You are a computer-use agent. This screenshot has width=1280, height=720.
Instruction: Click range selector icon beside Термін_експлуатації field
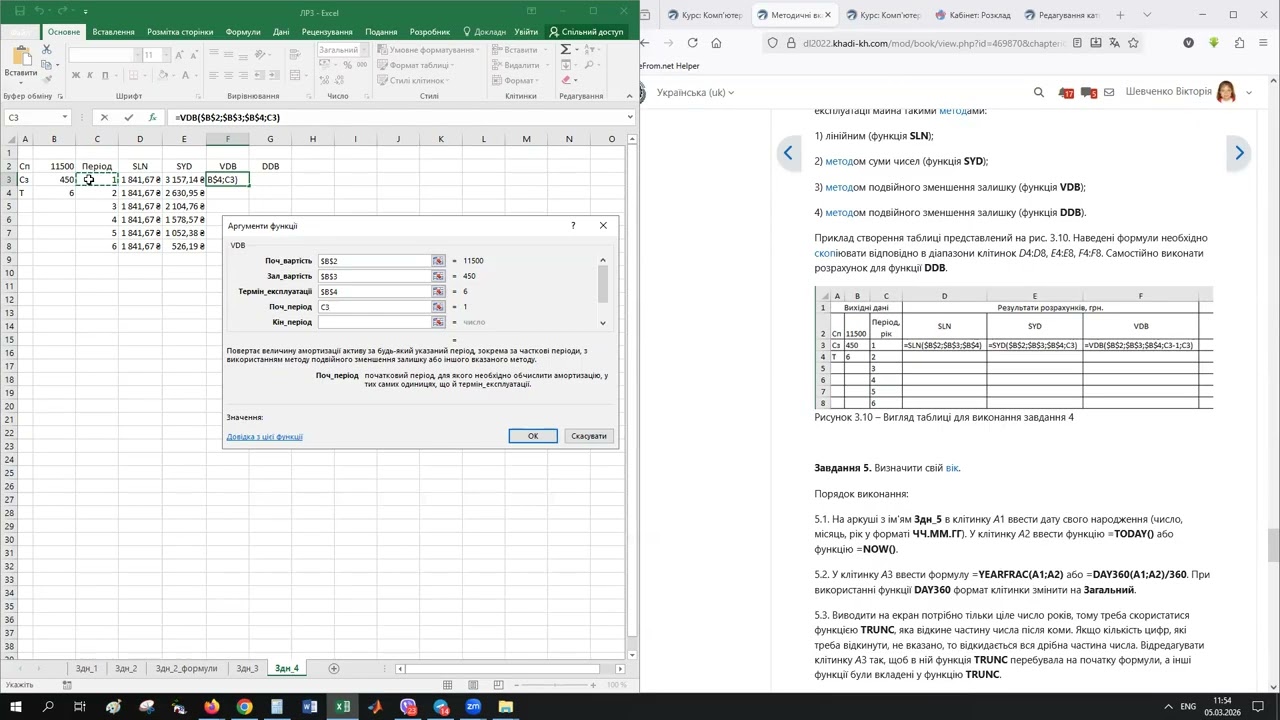point(438,292)
